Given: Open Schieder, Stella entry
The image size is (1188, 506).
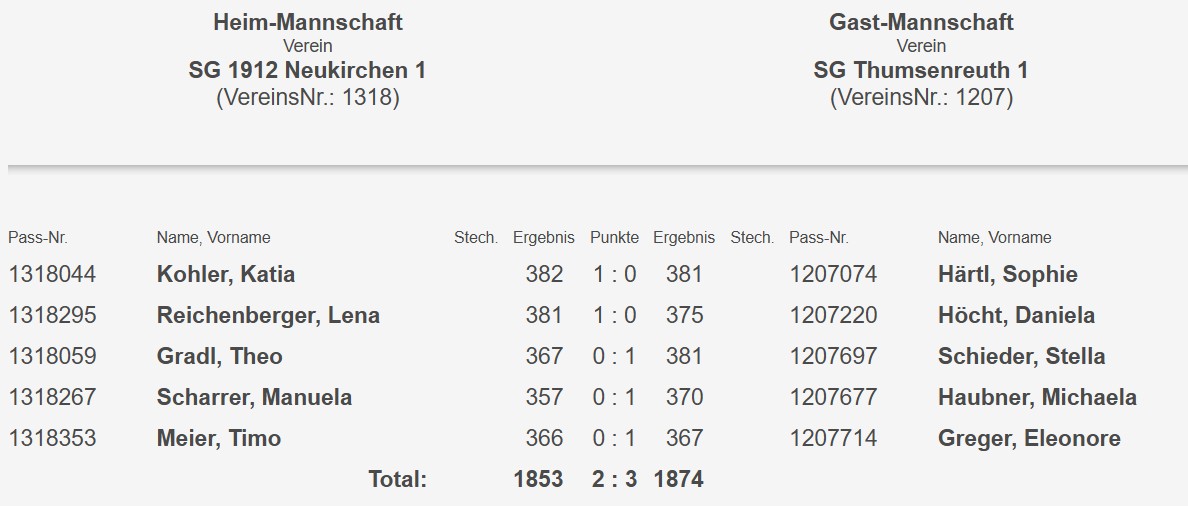Looking at the screenshot, I should [x=1022, y=357].
